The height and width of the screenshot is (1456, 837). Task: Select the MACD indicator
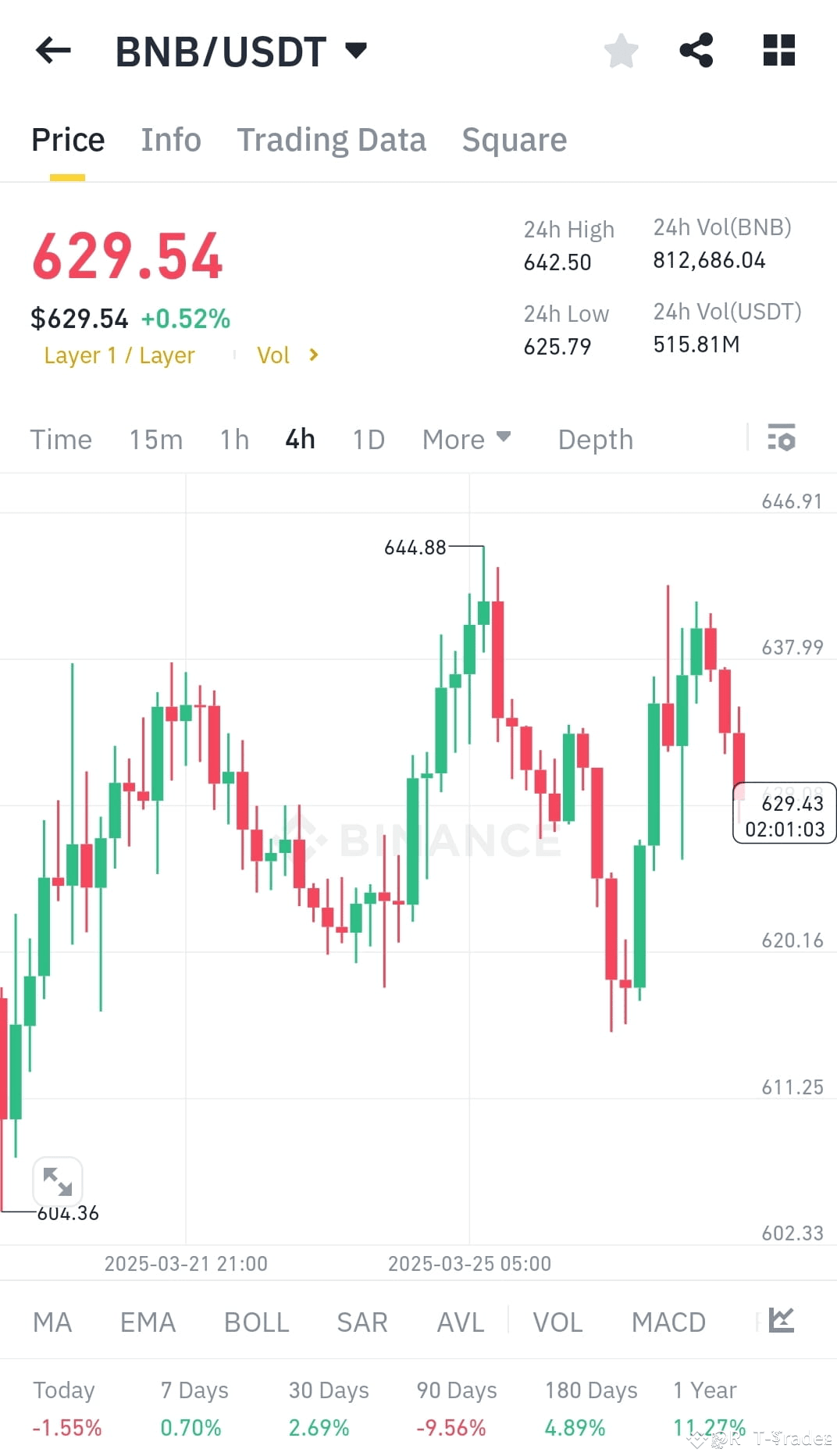pyautogui.click(x=668, y=1322)
